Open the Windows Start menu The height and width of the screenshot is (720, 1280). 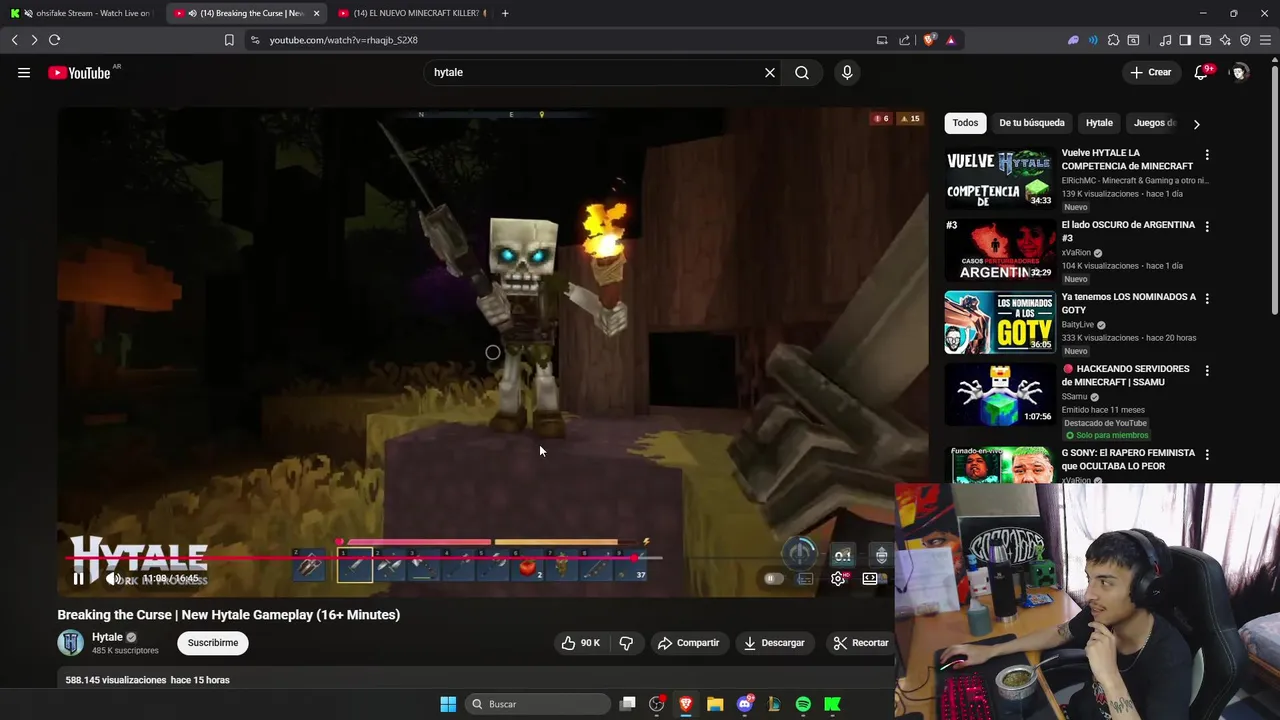[x=448, y=704]
